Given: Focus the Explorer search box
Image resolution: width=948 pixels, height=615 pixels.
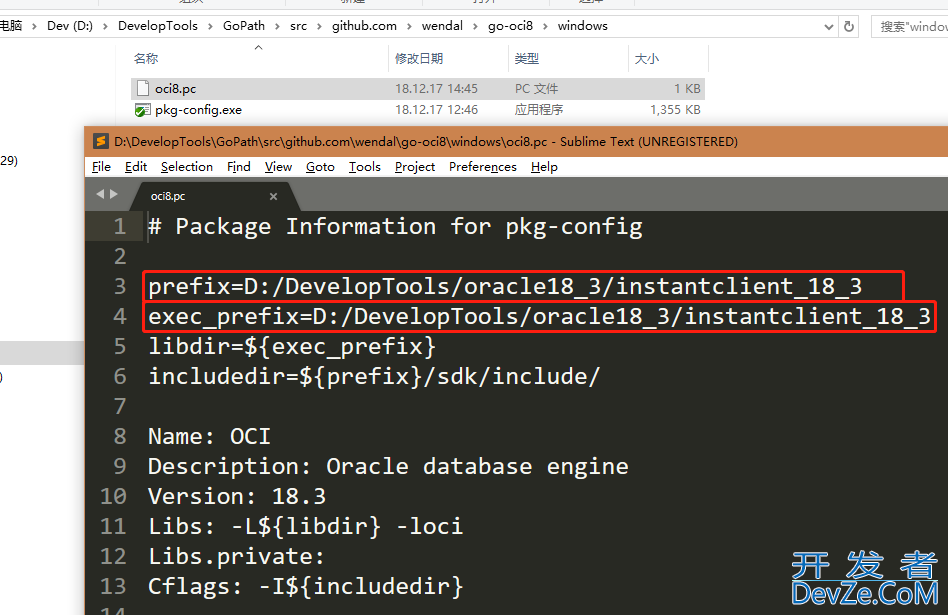Looking at the screenshot, I should pos(910,27).
